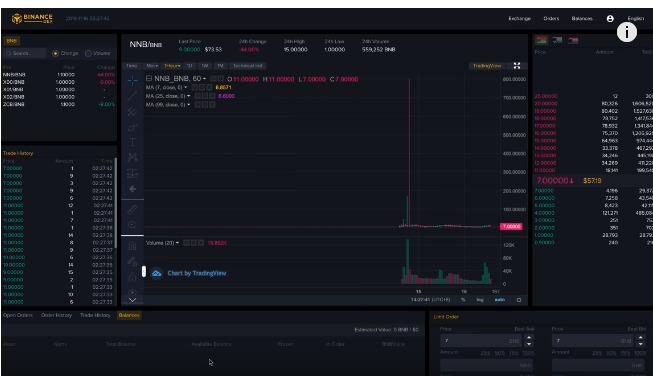Switch to the Open Orders tab
The width and height of the screenshot is (653, 376).
click(x=18, y=315)
